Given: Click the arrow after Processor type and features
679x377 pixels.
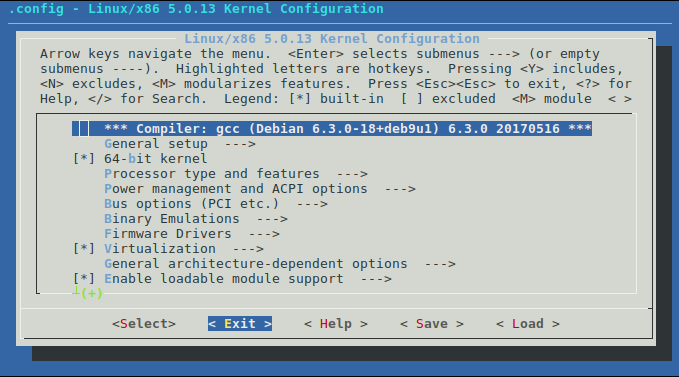Looking at the screenshot, I should 352,174.
